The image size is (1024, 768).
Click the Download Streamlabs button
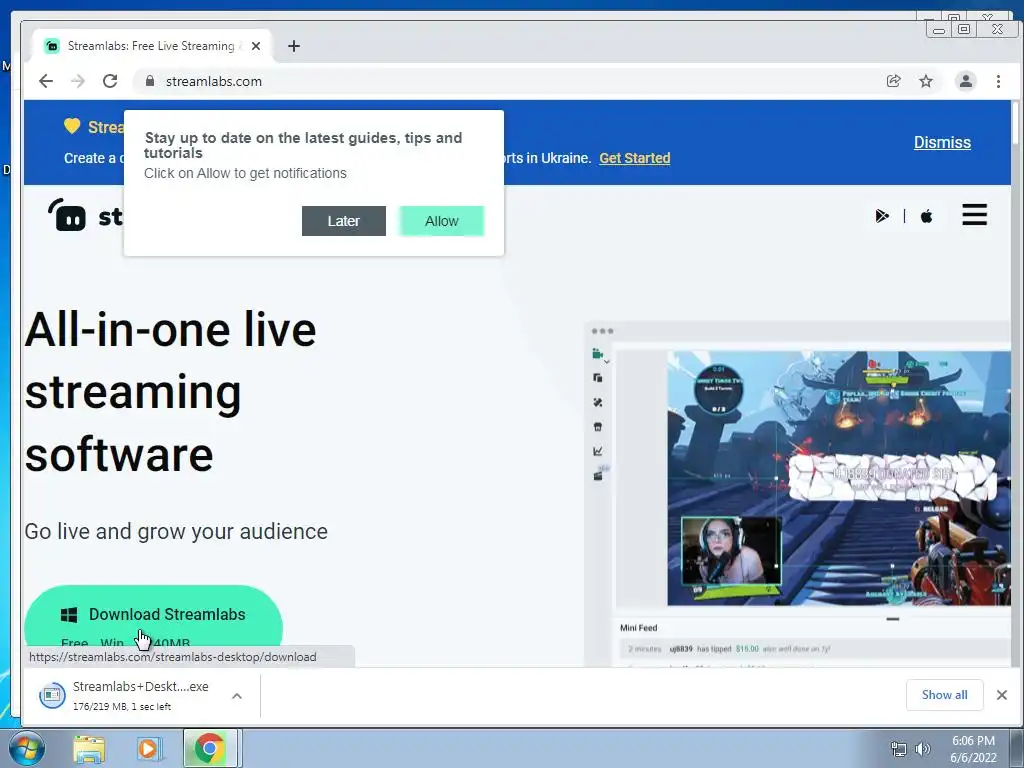tap(153, 624)
